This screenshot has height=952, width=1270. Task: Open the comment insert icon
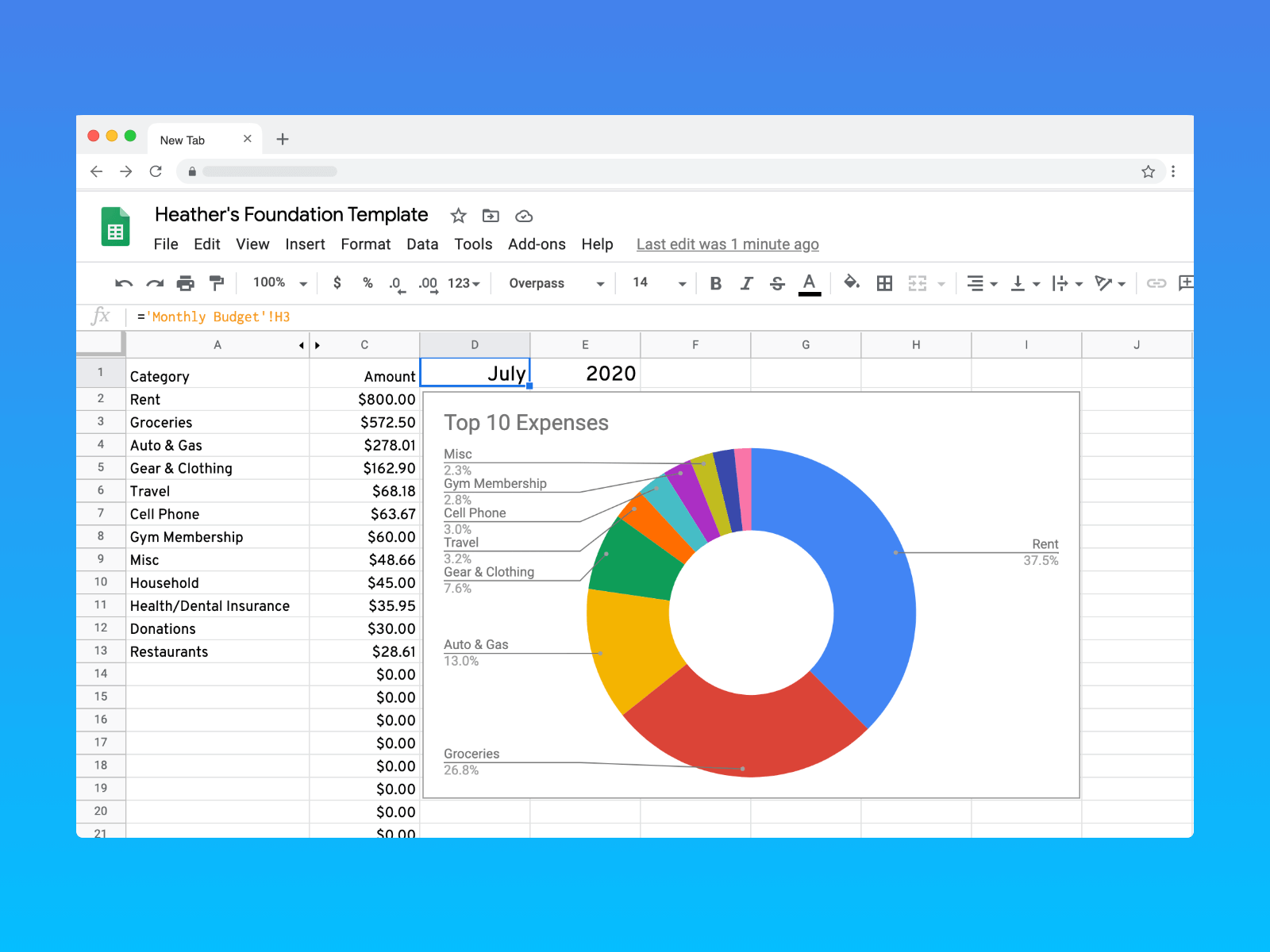(x=1186, y=282)
